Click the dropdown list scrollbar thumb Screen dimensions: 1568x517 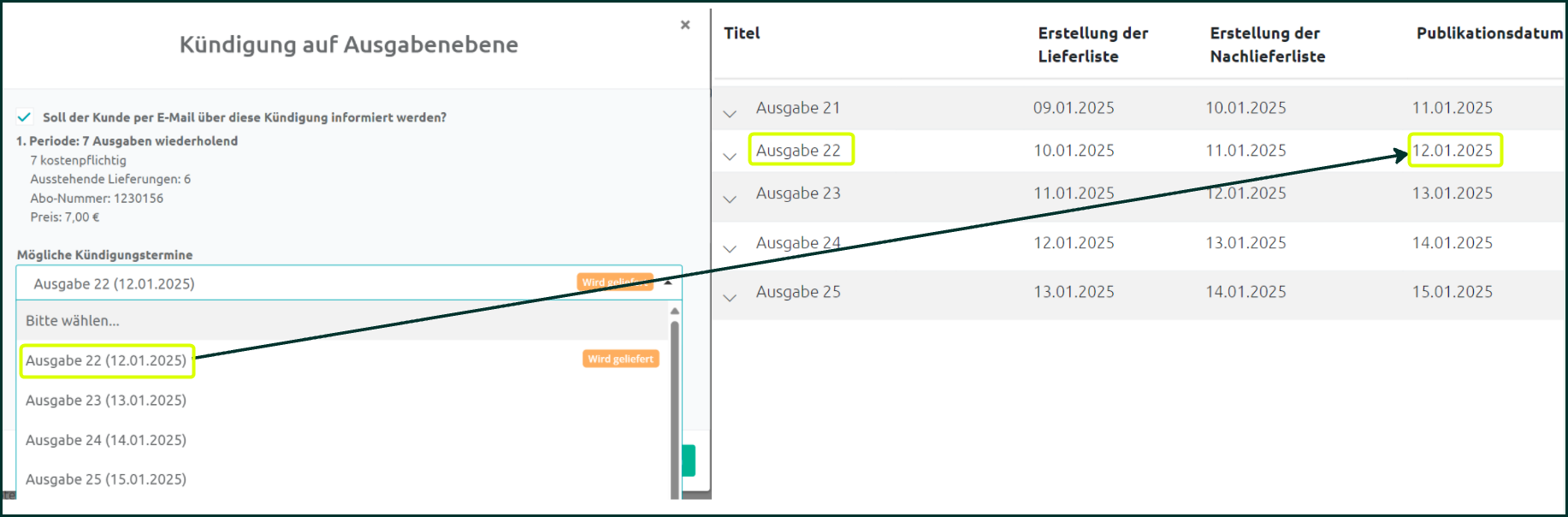click(x=675, y=402)
